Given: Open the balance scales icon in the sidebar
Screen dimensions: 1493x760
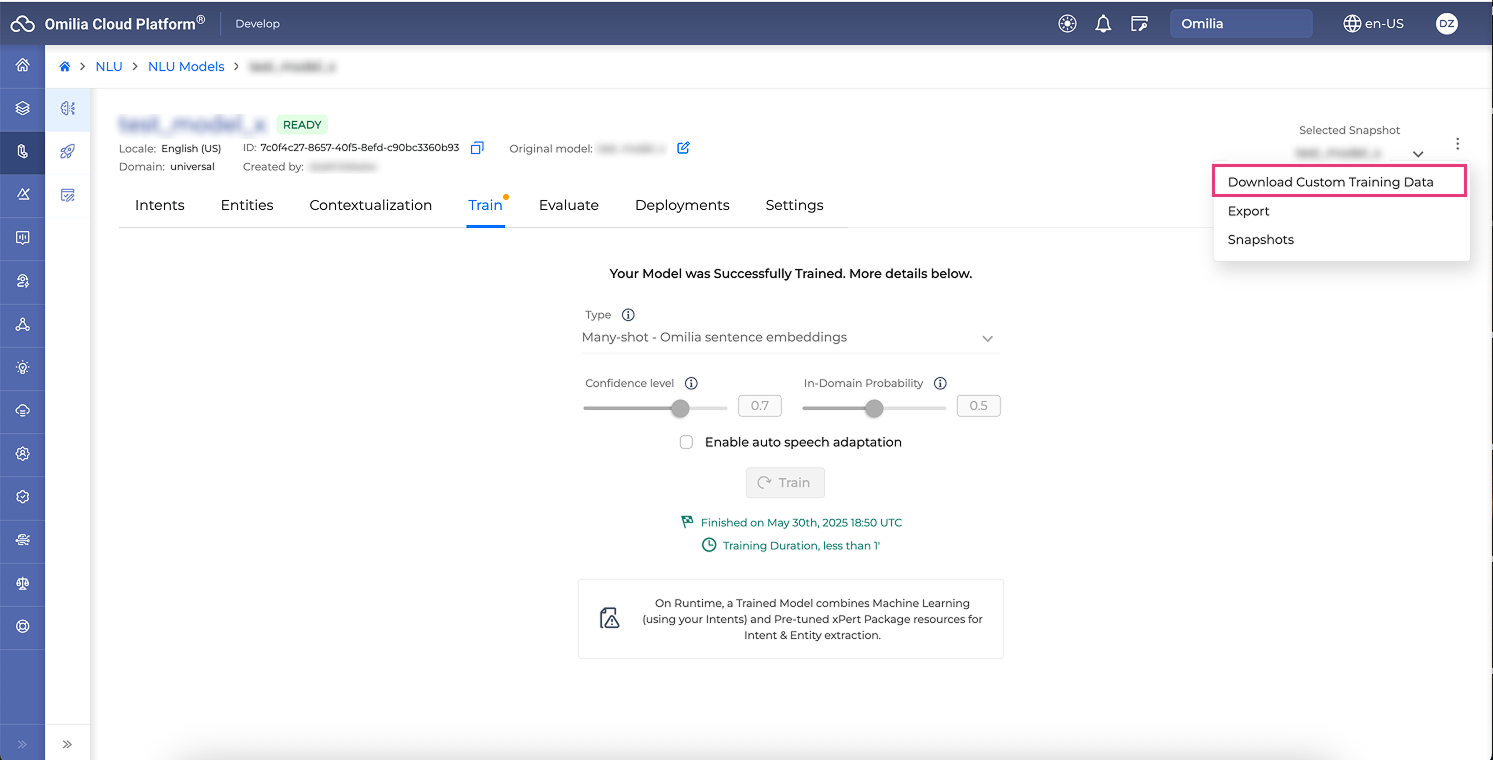Looking at the screenshot, I should click(22, 583).
